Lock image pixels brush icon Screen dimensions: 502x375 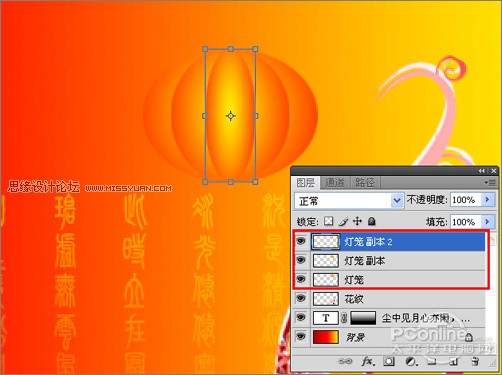coord(343,221)
